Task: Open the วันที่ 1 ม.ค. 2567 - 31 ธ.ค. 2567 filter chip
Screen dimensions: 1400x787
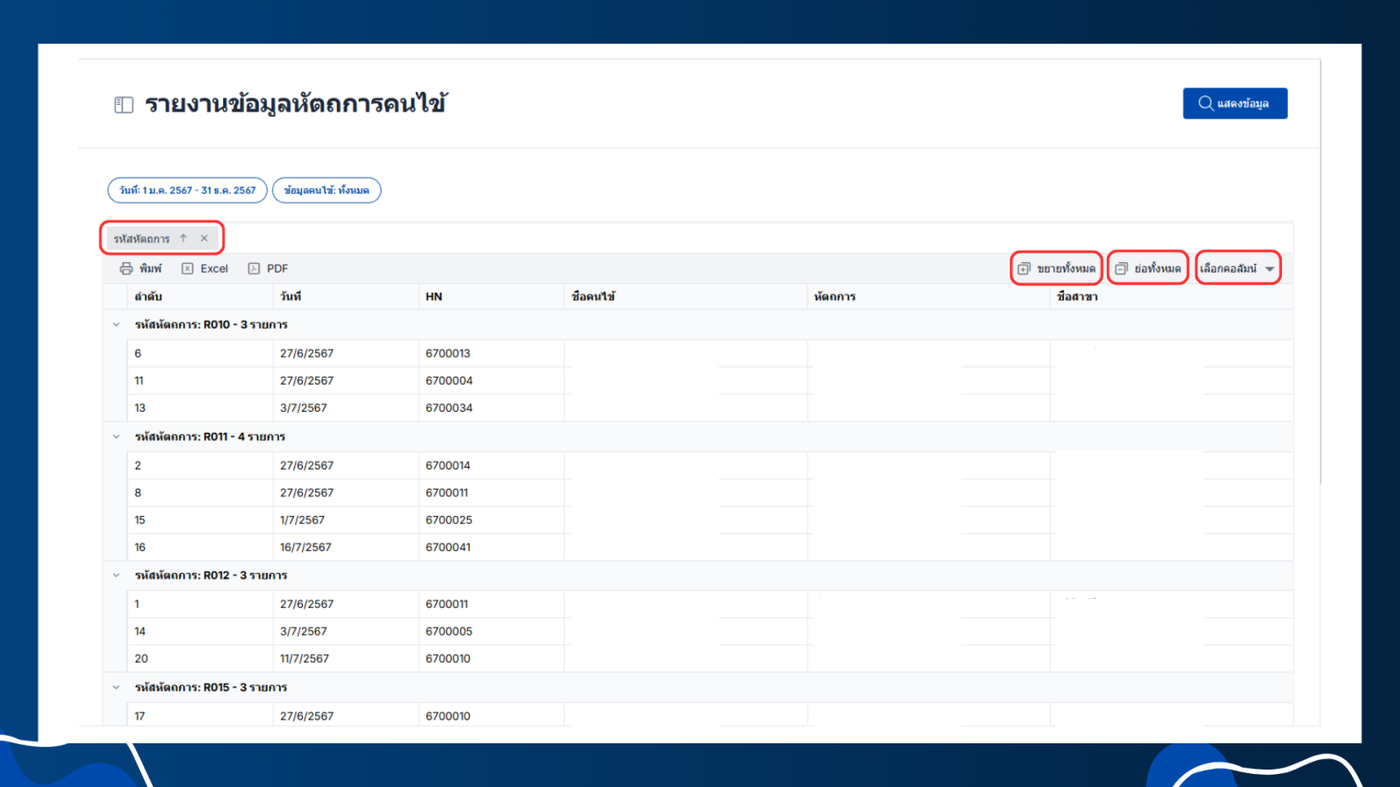Action: tap(187, 190)
